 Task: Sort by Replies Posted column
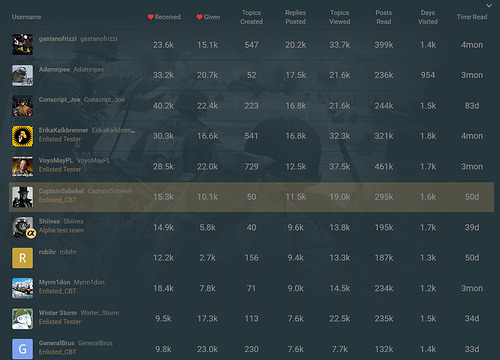[295, 17]
